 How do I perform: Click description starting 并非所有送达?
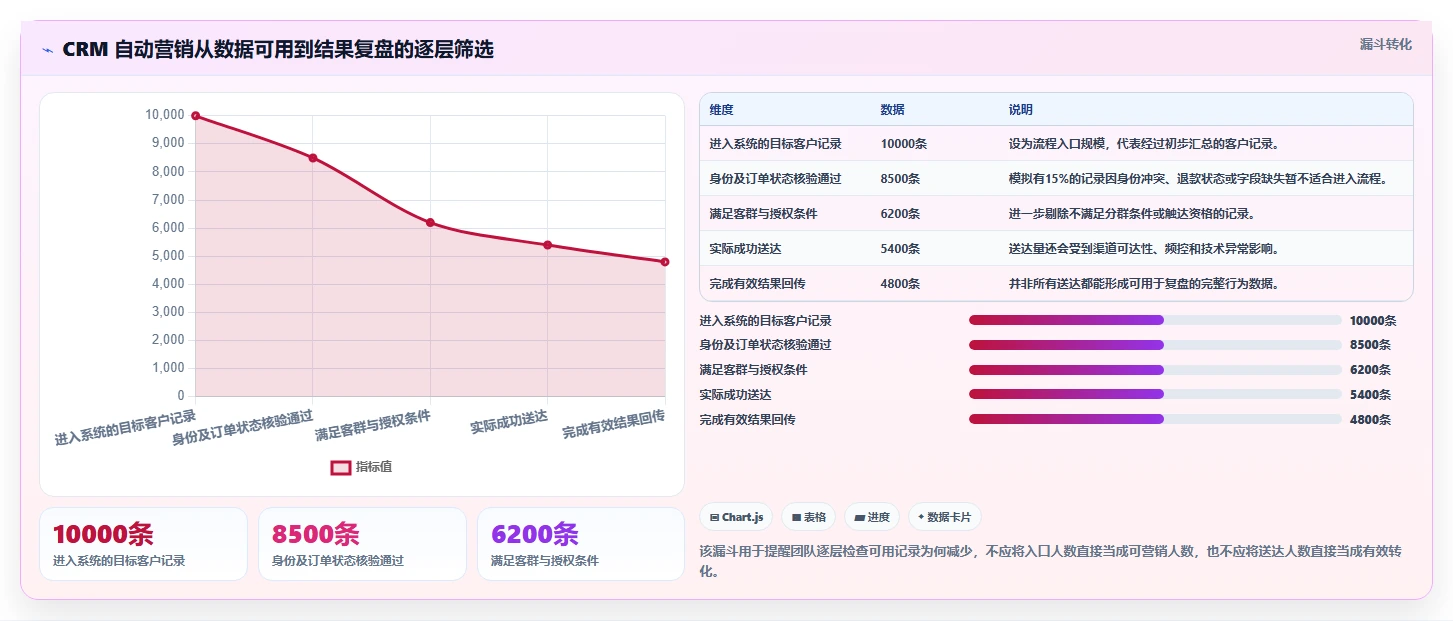coord(1144,284)
